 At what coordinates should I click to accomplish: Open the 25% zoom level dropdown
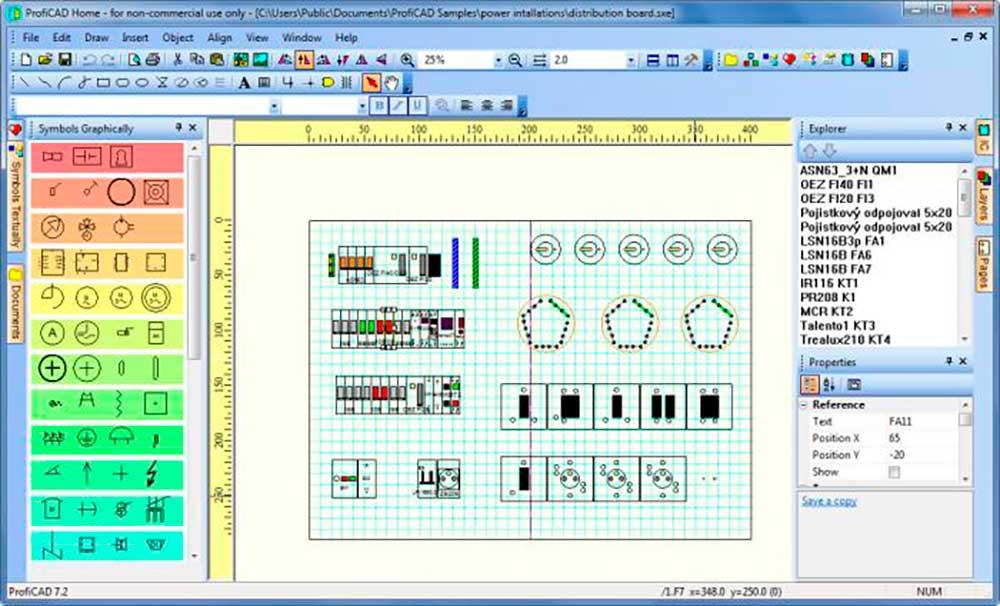[498, 61]
